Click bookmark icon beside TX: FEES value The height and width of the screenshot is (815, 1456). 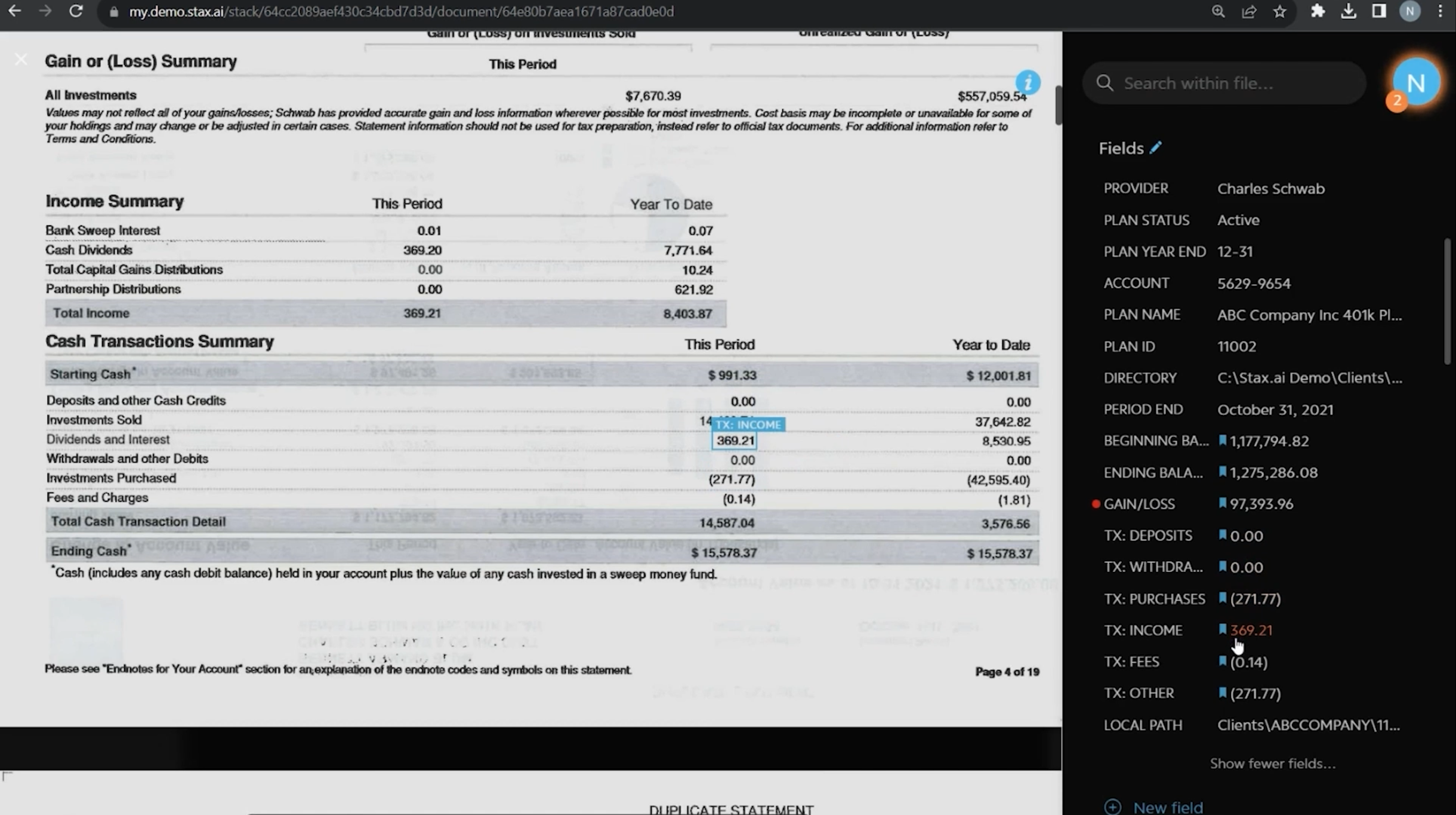1222,661
